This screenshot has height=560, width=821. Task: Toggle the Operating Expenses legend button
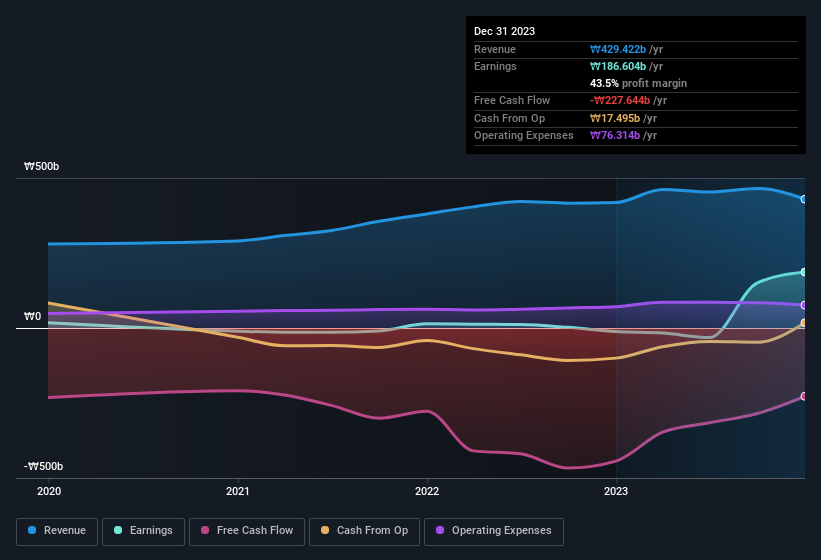point(494,532)
